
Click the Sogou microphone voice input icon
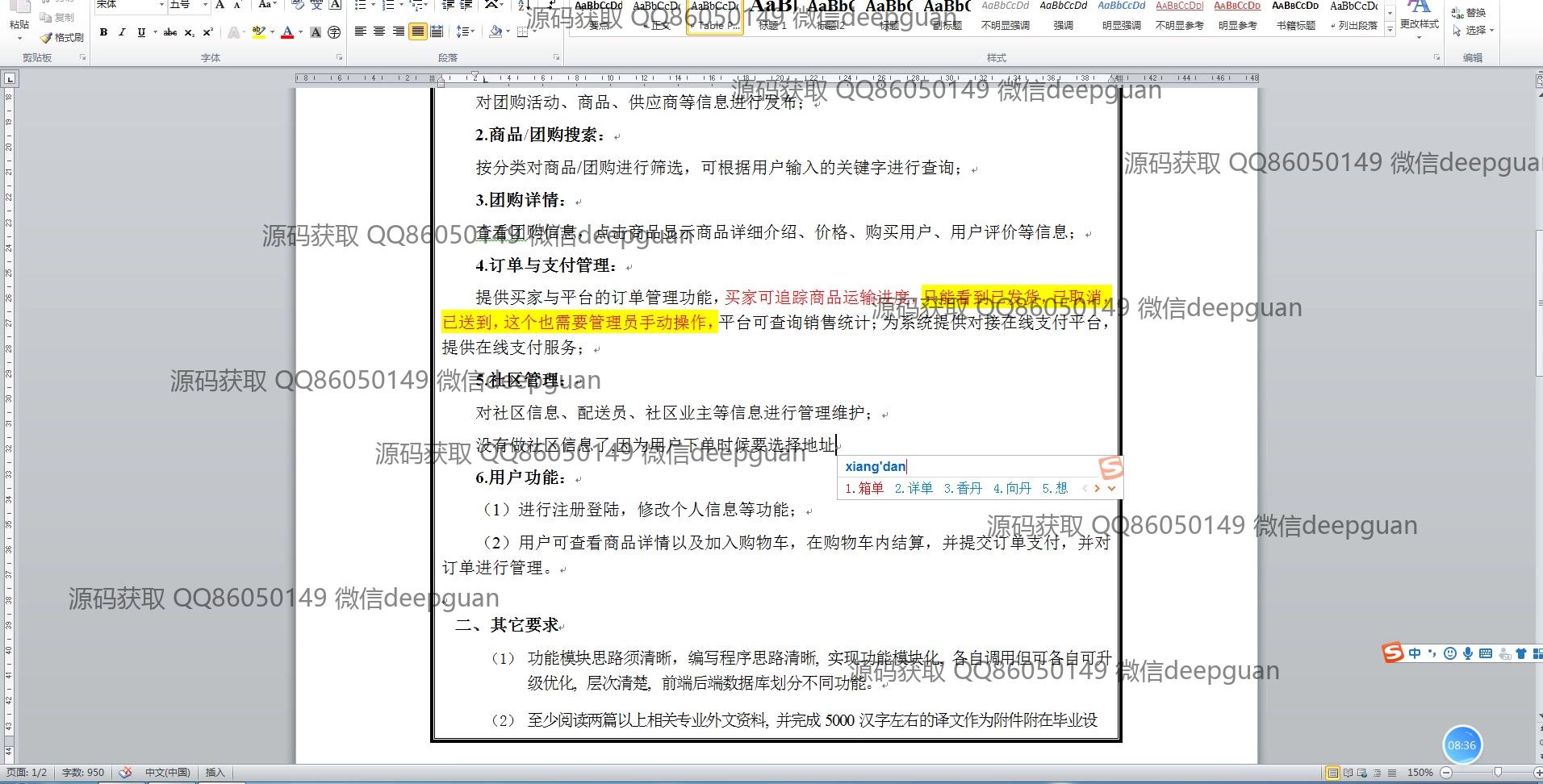[1467, 653]
